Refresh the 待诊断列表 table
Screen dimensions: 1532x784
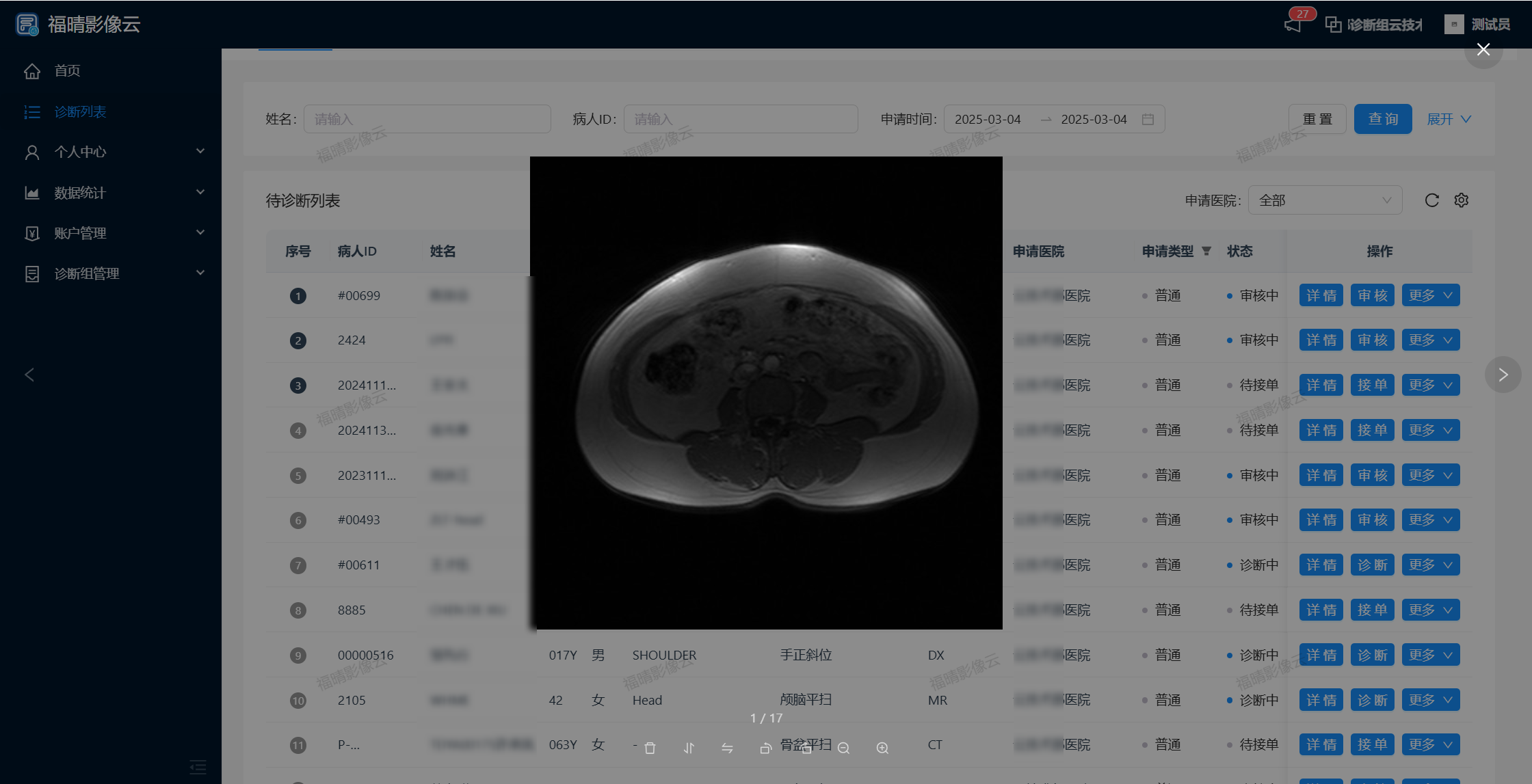1431,200
